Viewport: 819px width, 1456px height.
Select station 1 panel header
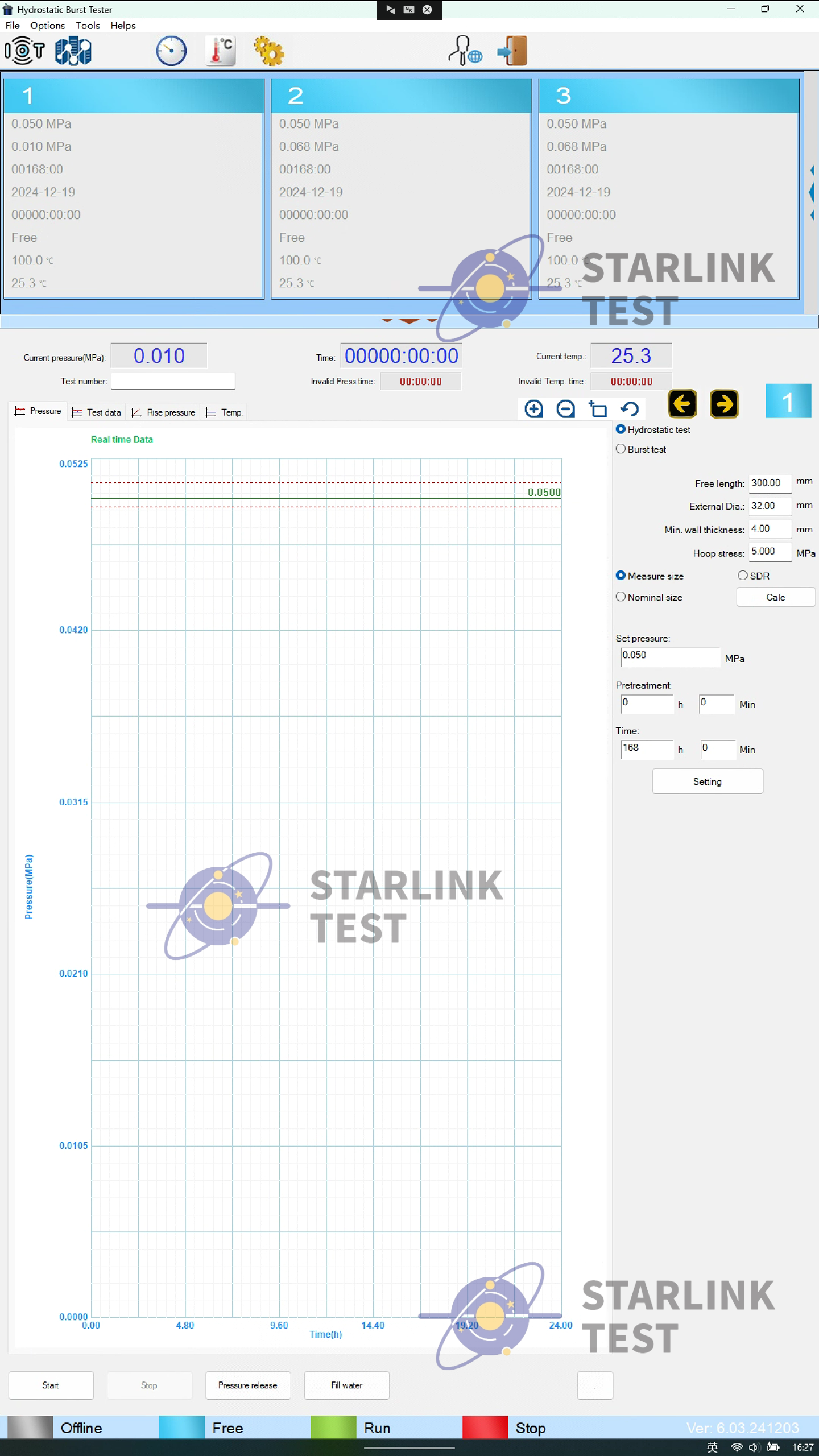pyautogui.click(x=134, y=96)
